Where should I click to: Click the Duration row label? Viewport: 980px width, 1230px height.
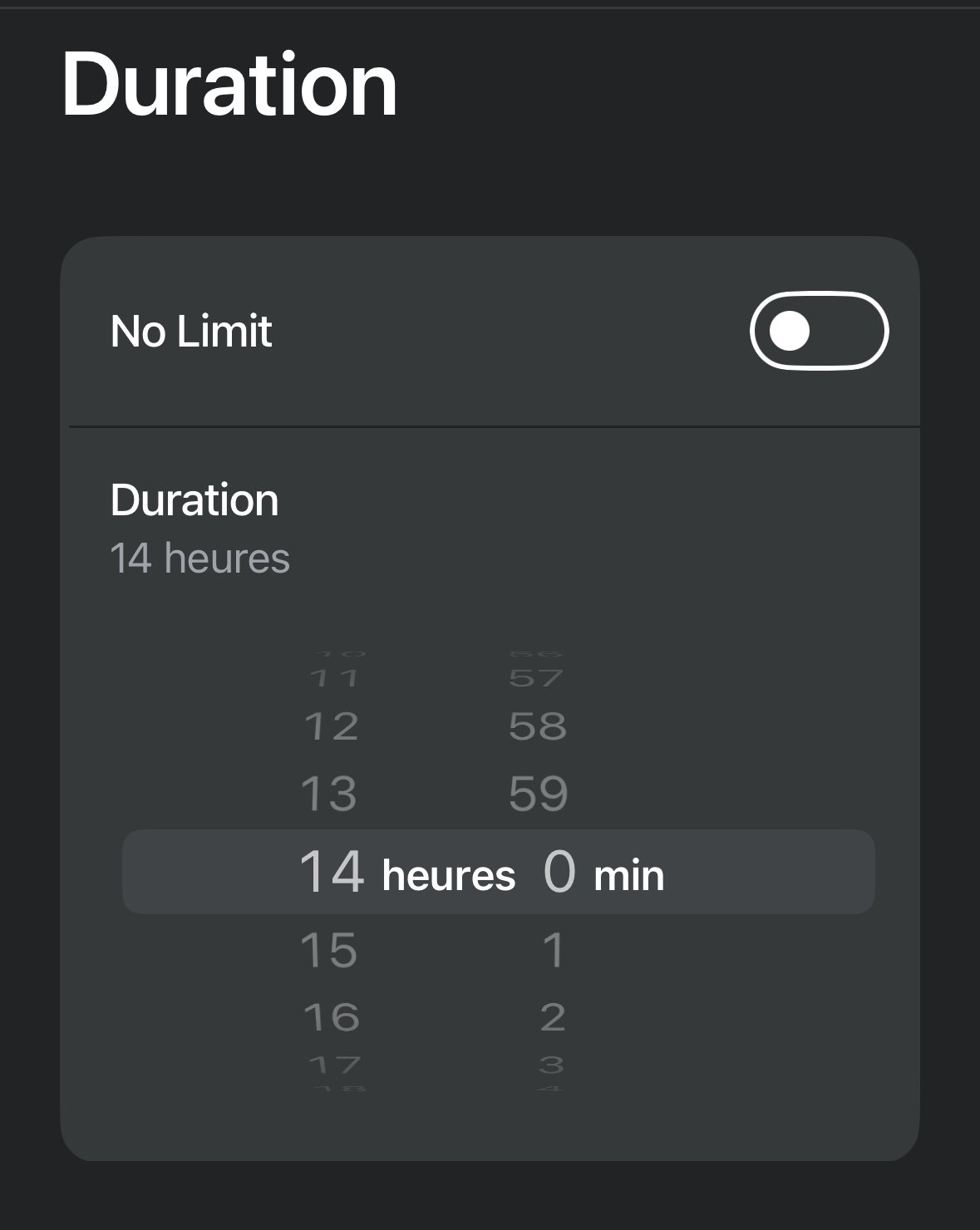tap(195, 500)
